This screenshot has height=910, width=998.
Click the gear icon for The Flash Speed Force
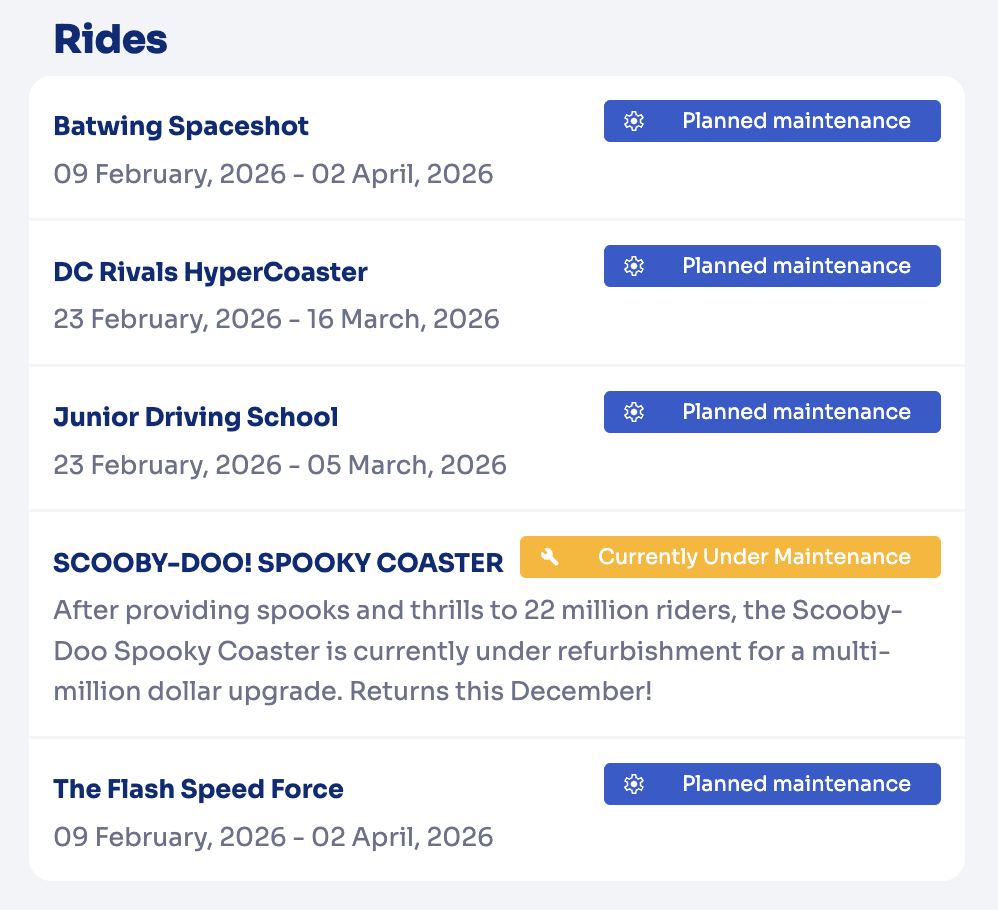[x=633, y=784]
